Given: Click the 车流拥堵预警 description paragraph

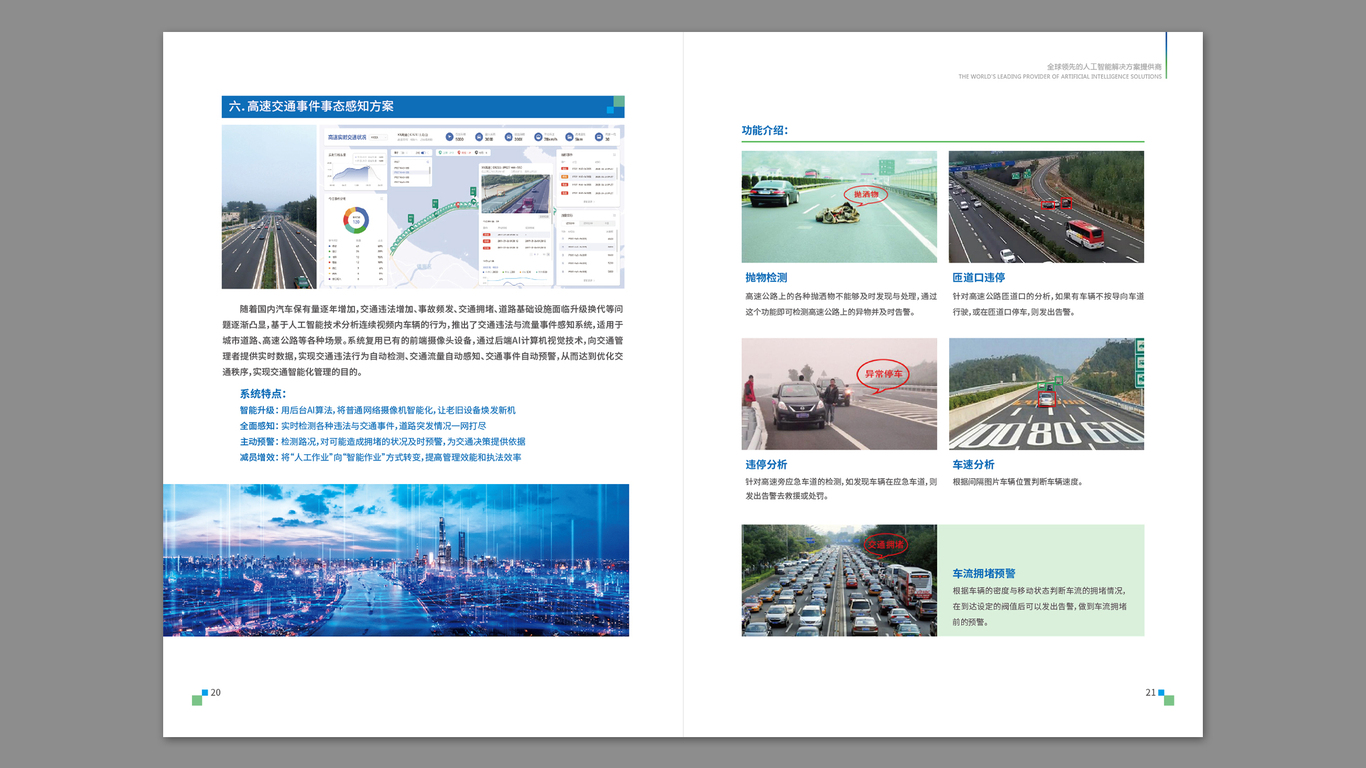Looking at the screenshot, I should coord(1040,606).
